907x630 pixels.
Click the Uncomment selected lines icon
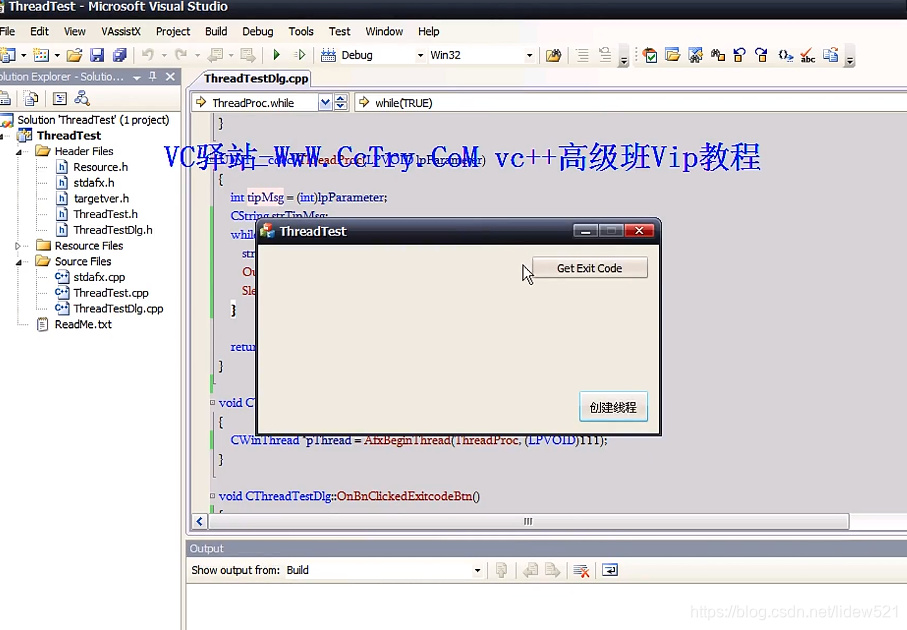(x=604, y=56)
